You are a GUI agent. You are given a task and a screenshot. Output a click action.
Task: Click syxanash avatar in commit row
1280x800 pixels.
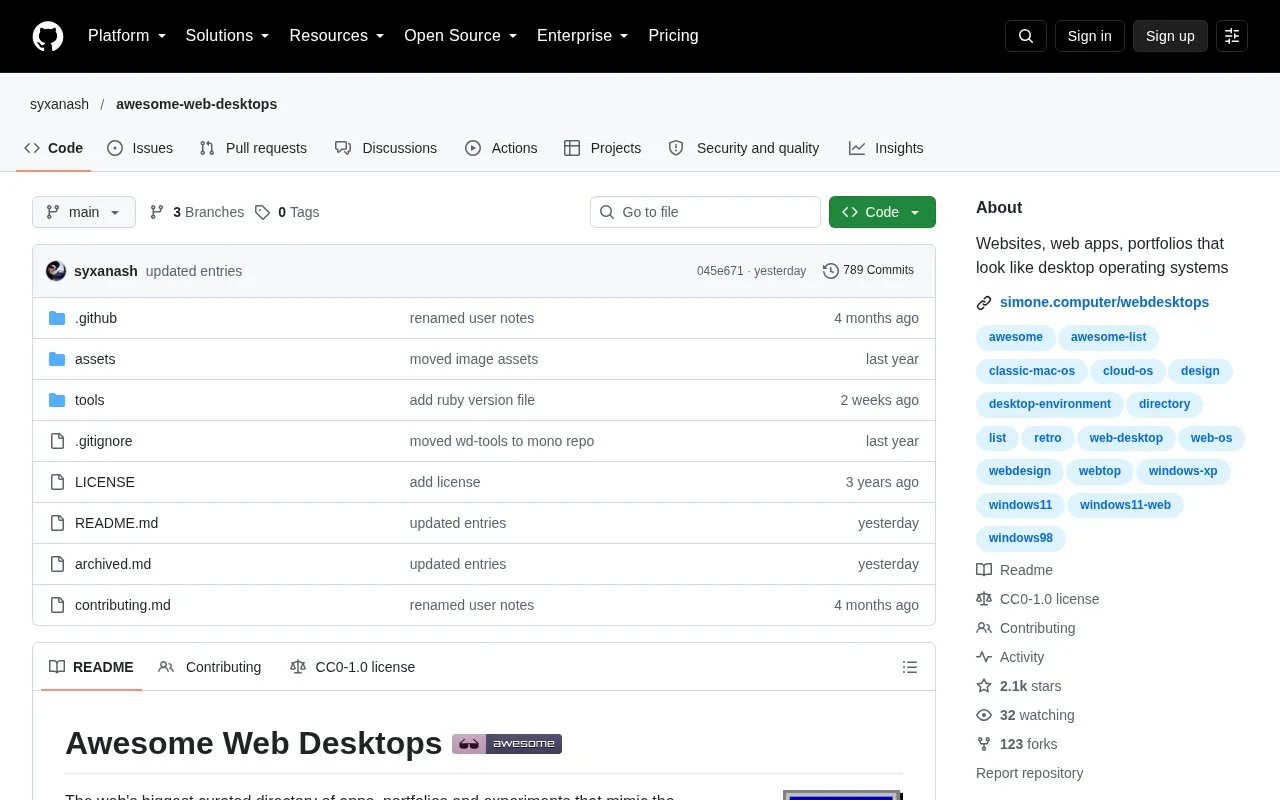pos(56,271)
